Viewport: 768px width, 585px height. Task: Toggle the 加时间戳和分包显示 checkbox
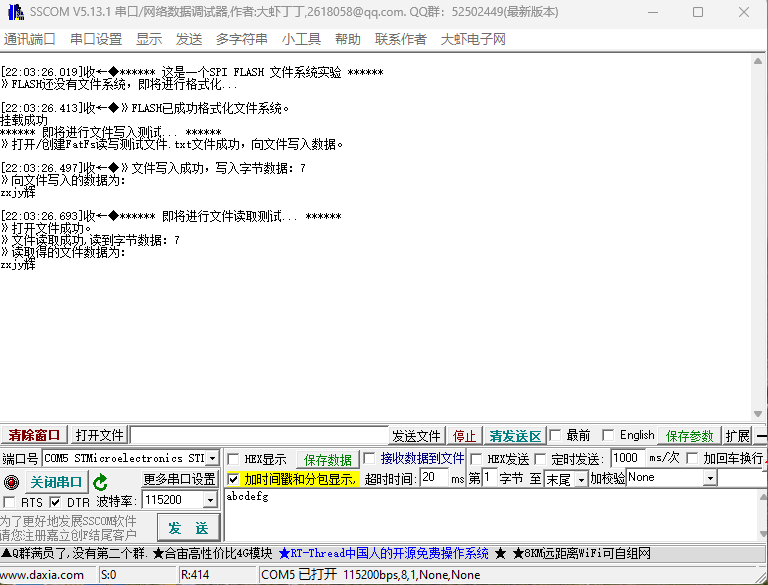[233, 480]
